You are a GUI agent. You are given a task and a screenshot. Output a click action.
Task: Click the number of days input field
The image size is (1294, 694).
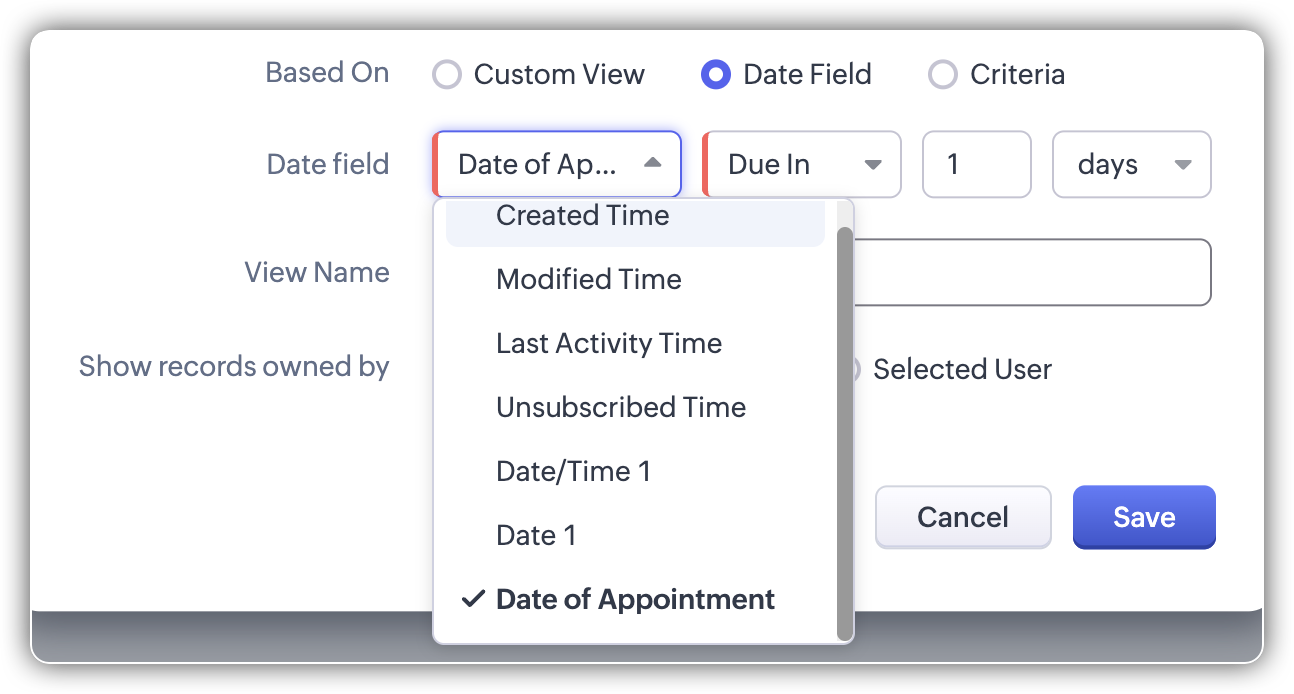[975, 164]
